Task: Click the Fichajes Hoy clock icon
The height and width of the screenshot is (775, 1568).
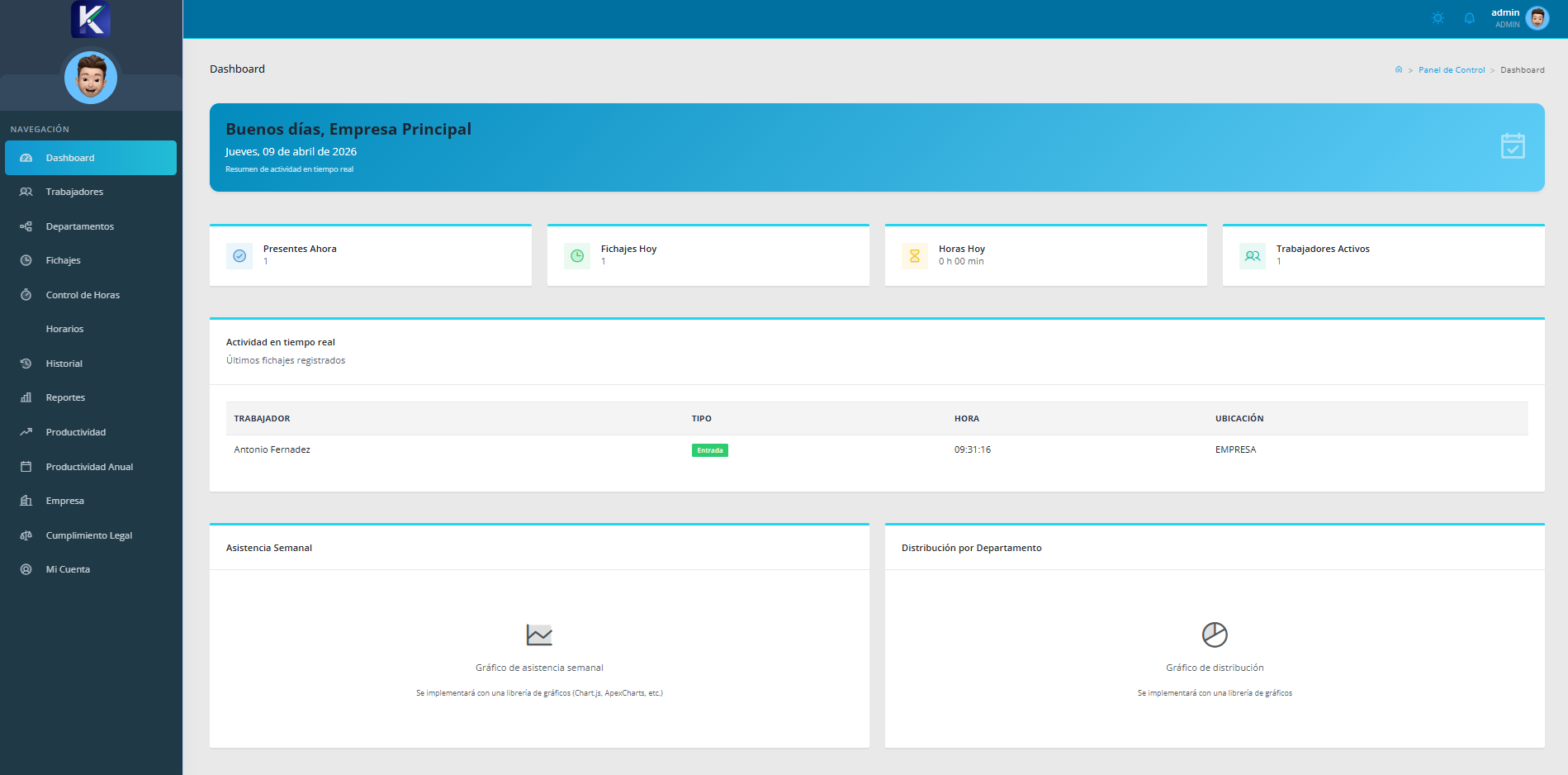Action: (577, 256)
